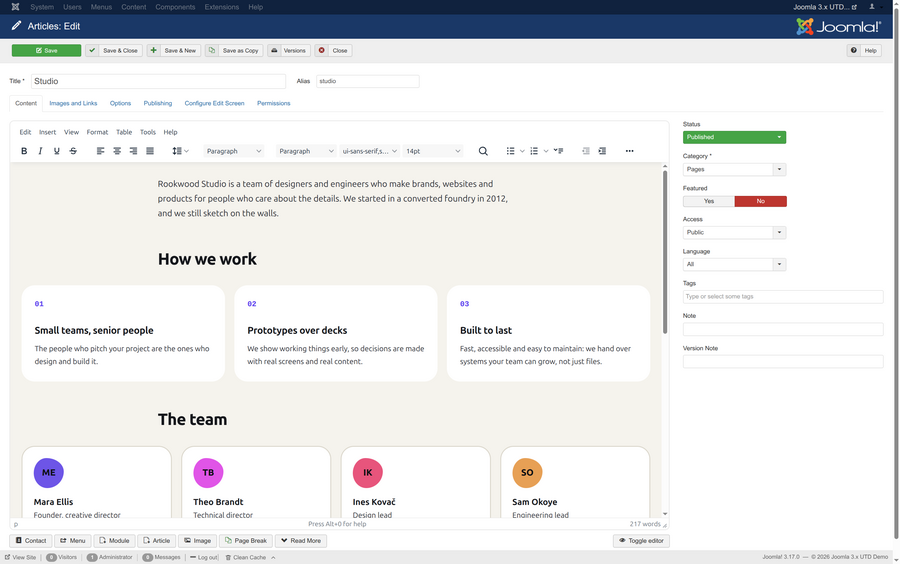The height and width of the screenshot is (564, 900).
Task: Open editor Format menu
Action: 97,132
